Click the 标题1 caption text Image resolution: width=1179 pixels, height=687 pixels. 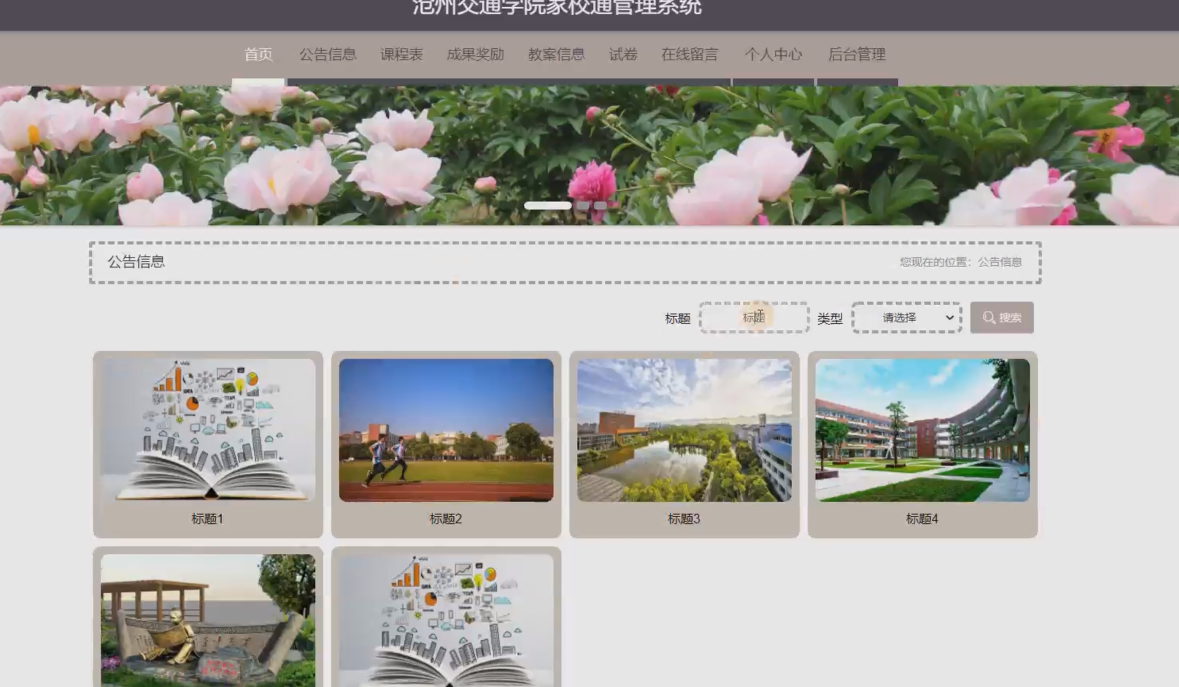click(207, 519)
